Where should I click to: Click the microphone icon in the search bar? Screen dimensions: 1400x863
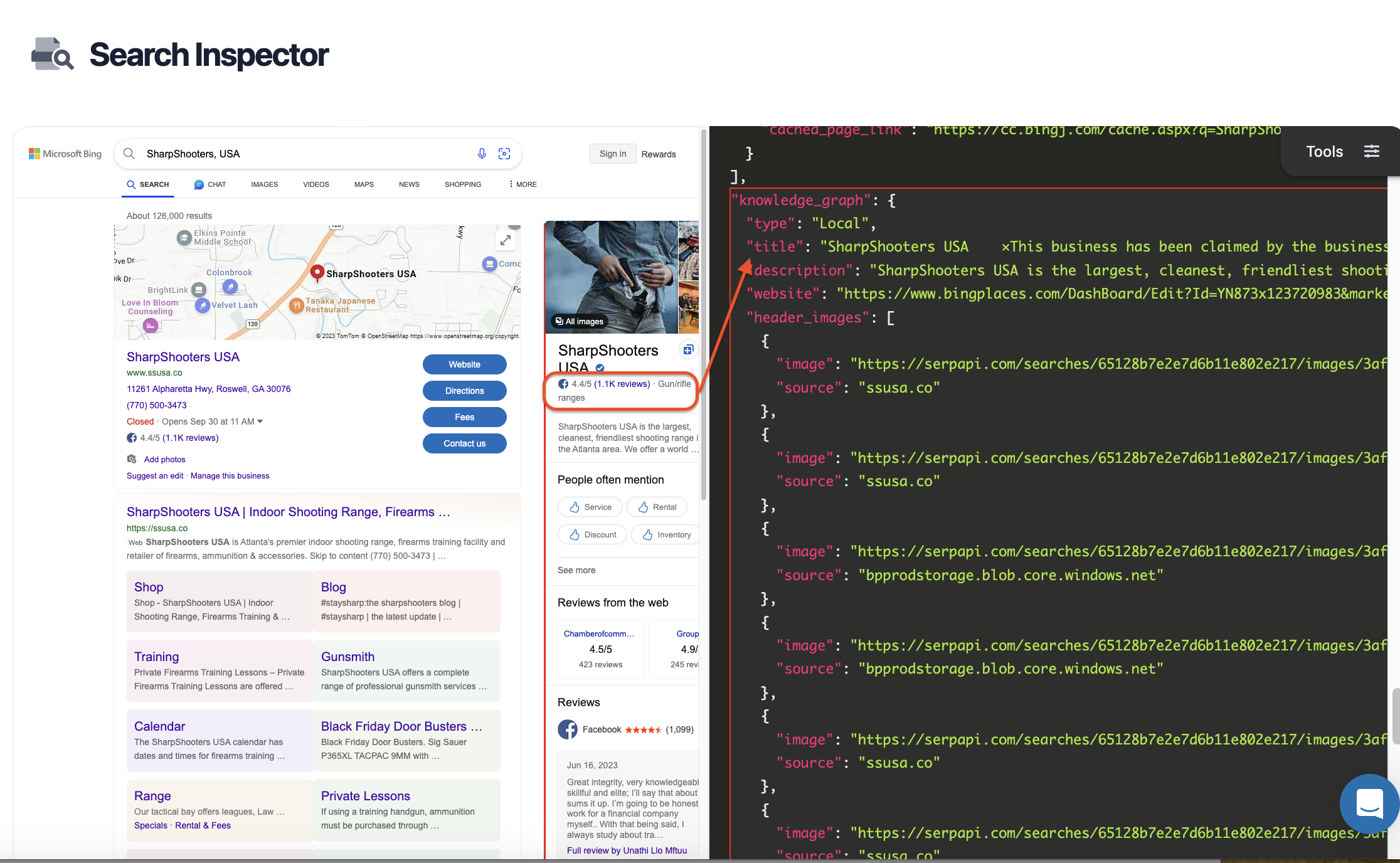tap(482, 154)
